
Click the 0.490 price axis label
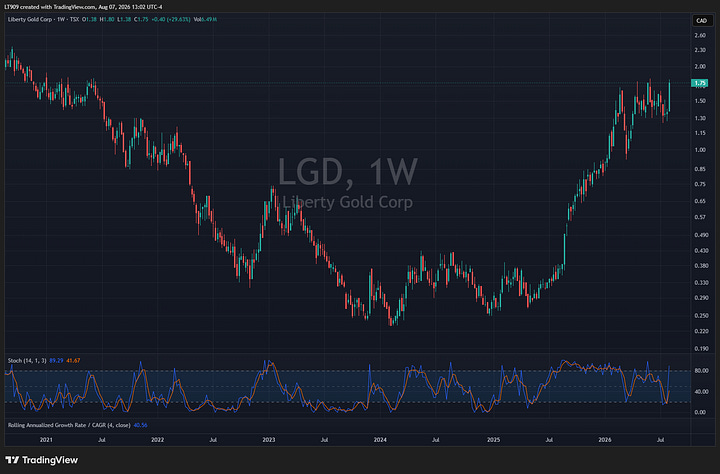pos(701,235)
